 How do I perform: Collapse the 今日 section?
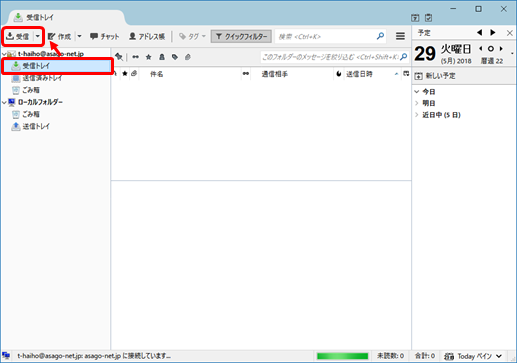(417, 91)
